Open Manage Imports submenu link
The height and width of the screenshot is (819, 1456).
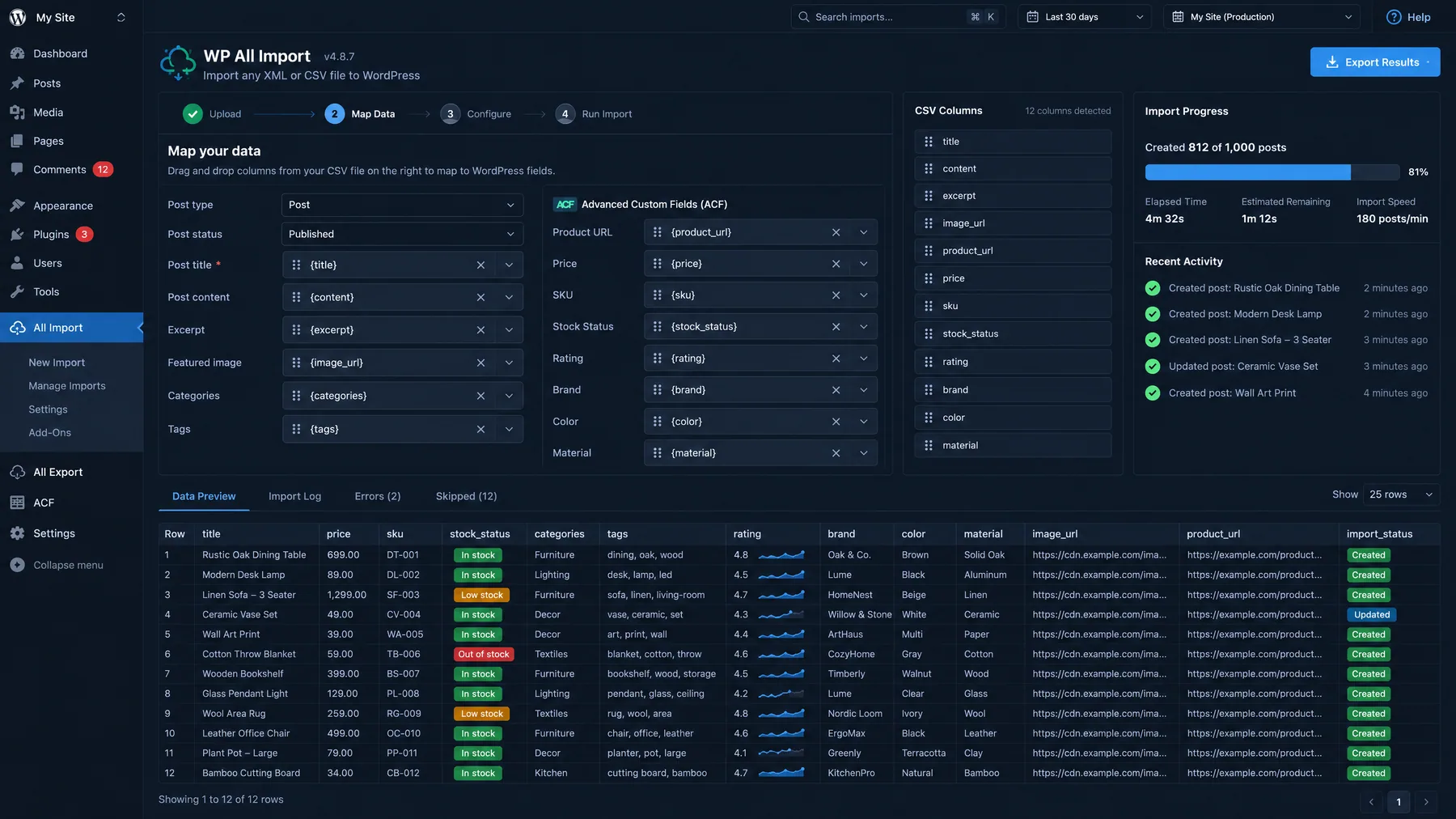click(x=67, y=386)
